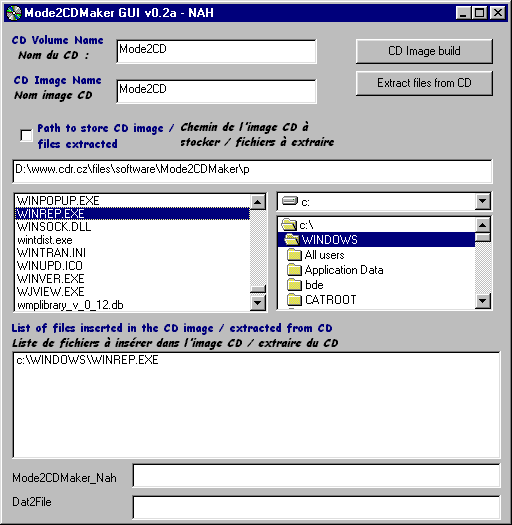The width and height of the screenshot is (512, 525).
Task: Click the bde folder icon
Action: point(295,285)
